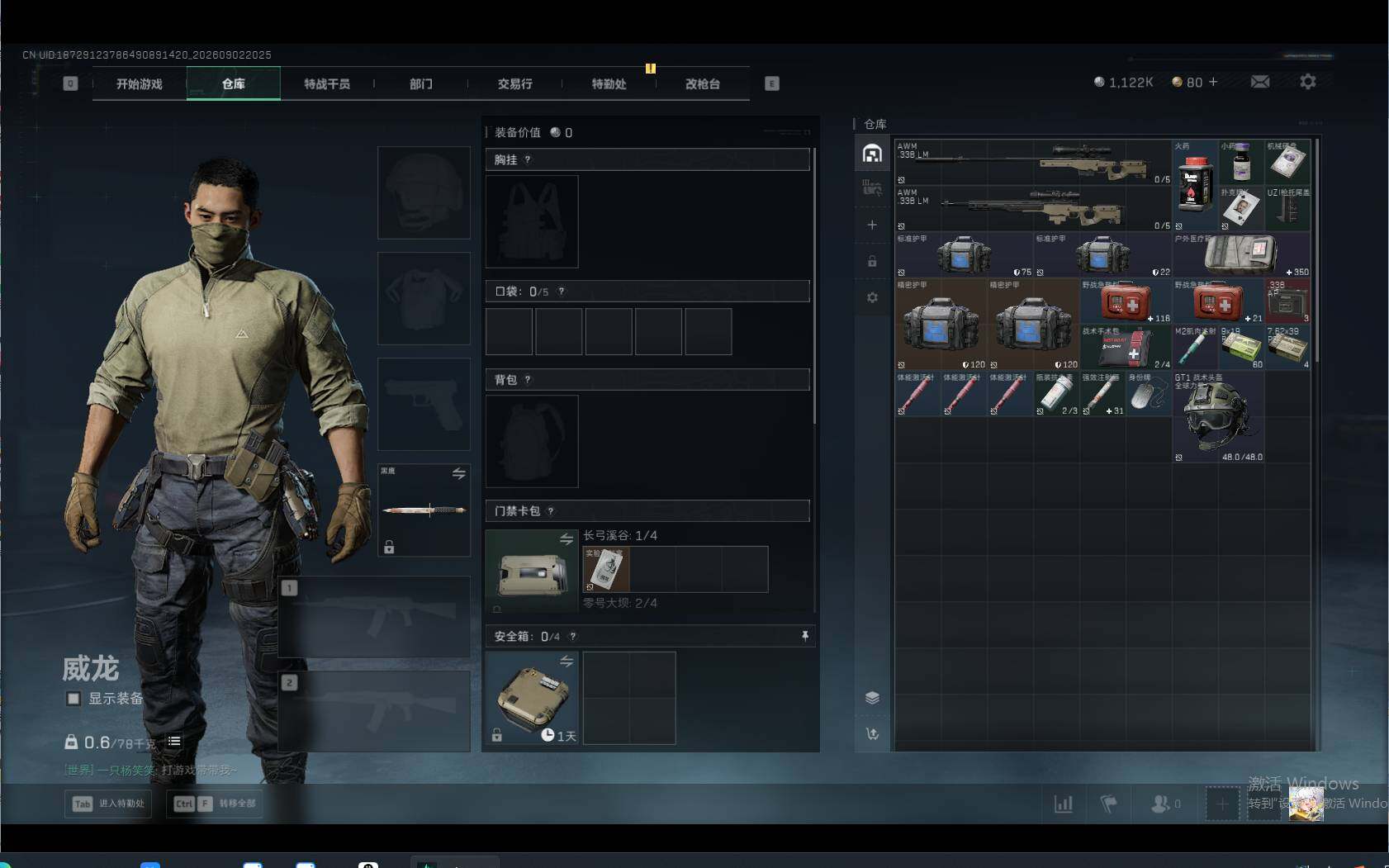This screenshot has height=868, width=1389.
Task: Toggle the lock on the melee knife slot
Action: coord(389,547)
